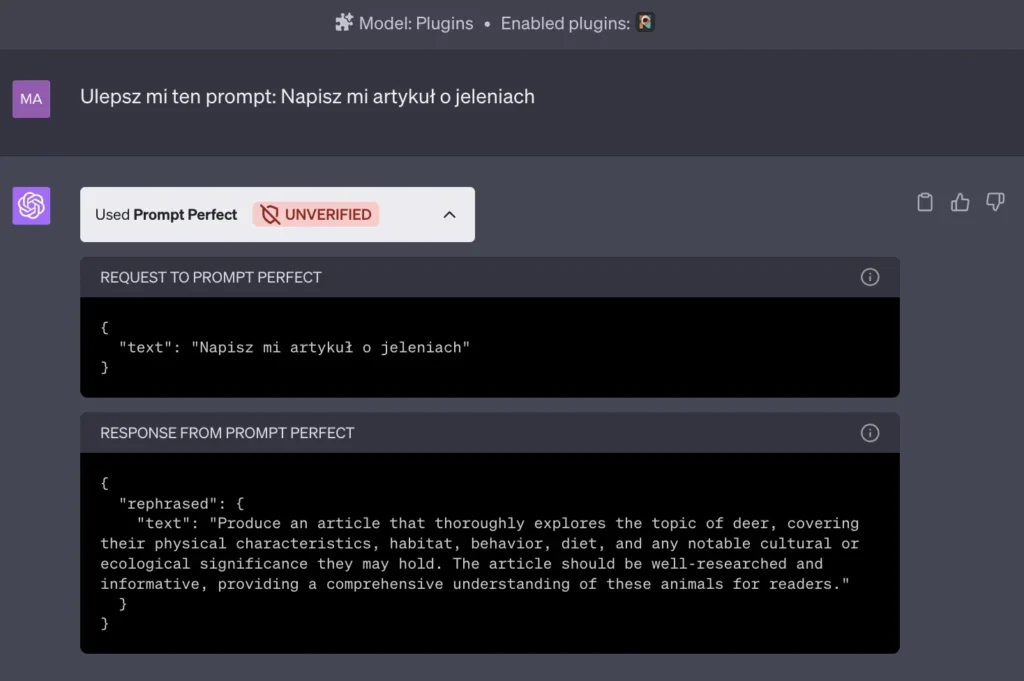Viewport: 1024px width, 681px height.
Task: Open the Model: Plugins selector
Action: 415,23
